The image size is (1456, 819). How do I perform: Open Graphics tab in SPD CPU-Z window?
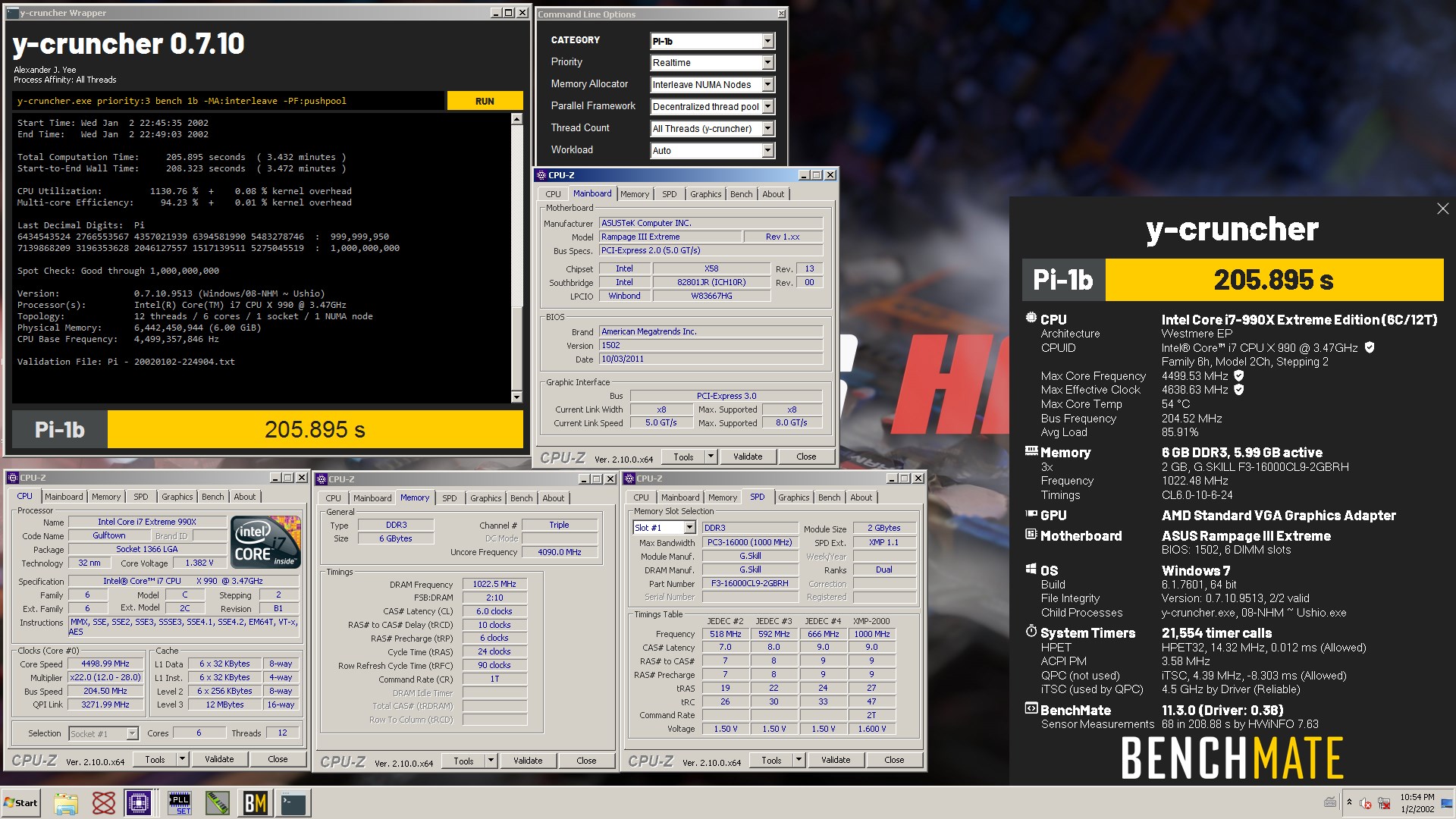[x=793, y=497]
